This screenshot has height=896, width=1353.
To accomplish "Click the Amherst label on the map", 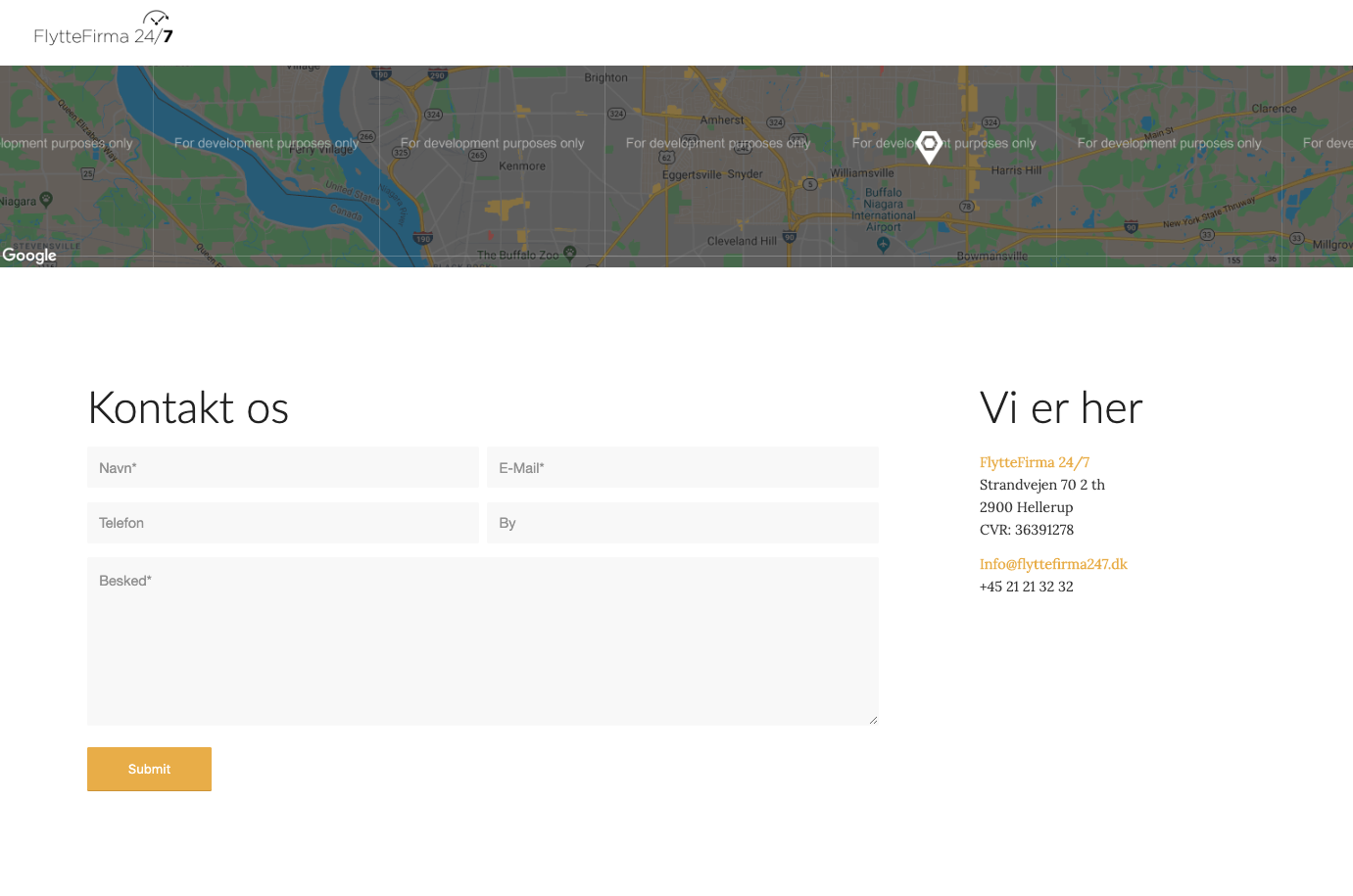I will [x=721, y=120].
